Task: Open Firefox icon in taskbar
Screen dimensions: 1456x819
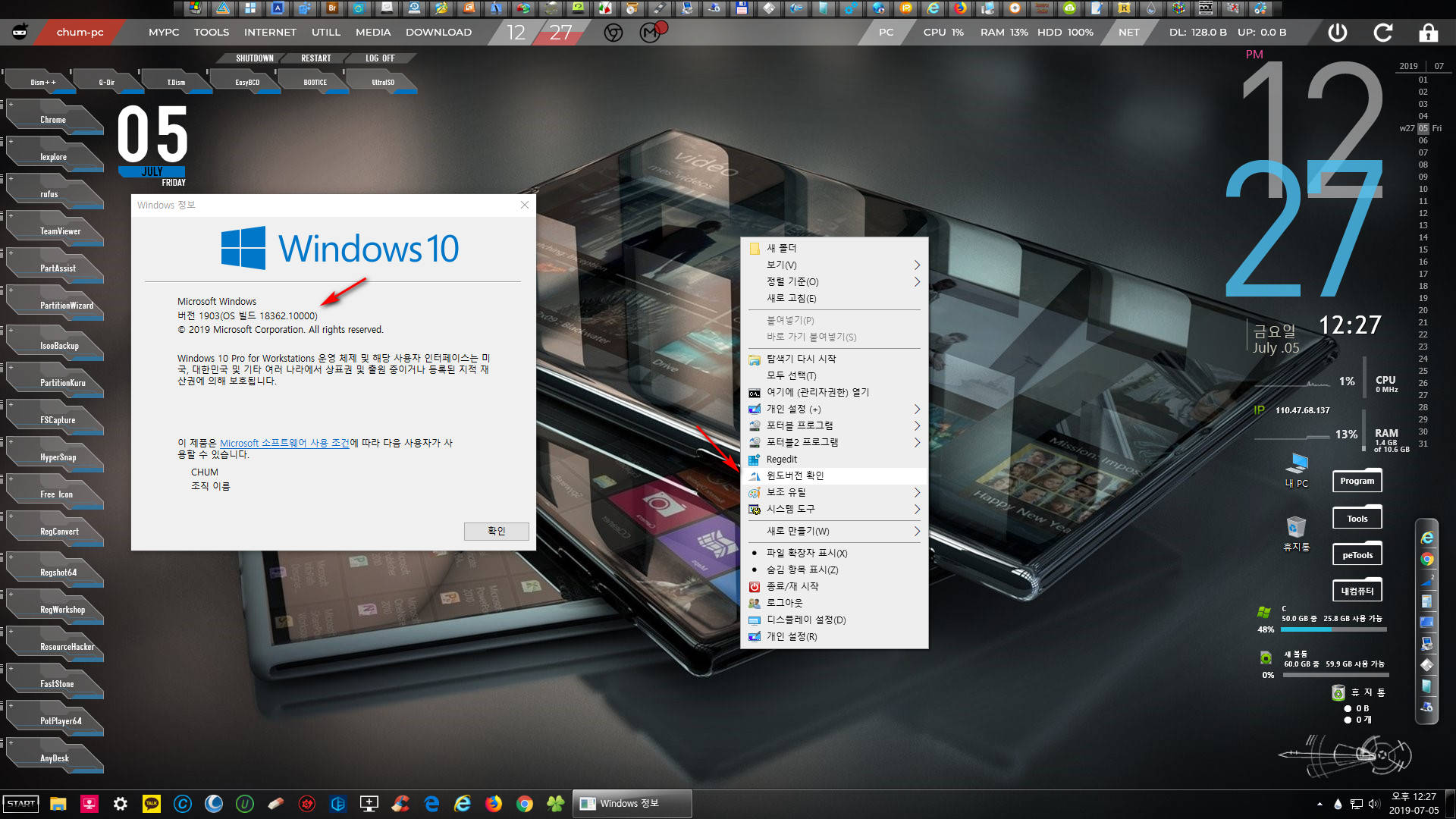Action: click(x=494, y=804)
